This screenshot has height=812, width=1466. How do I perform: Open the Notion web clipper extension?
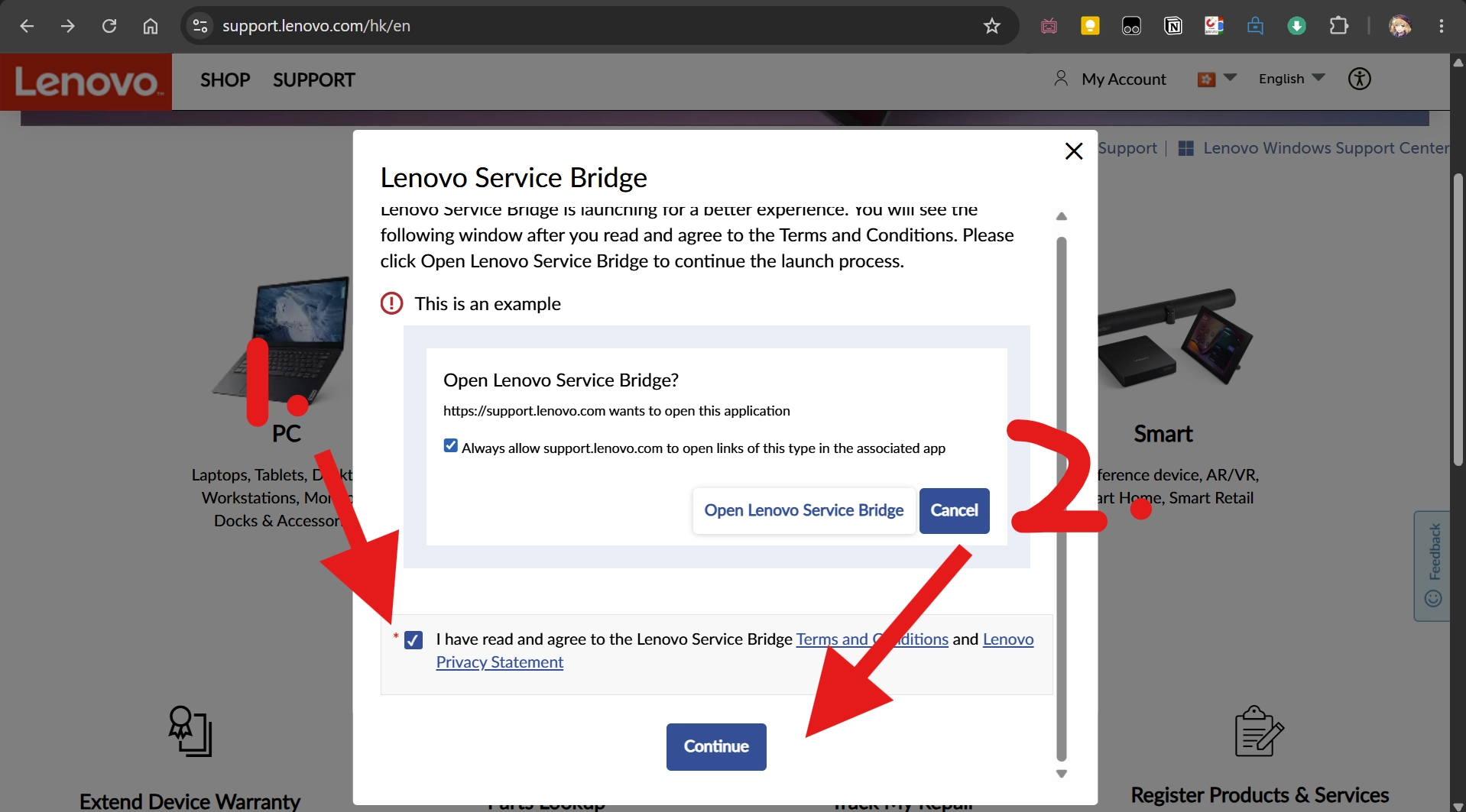click(x=1172, y=26)
